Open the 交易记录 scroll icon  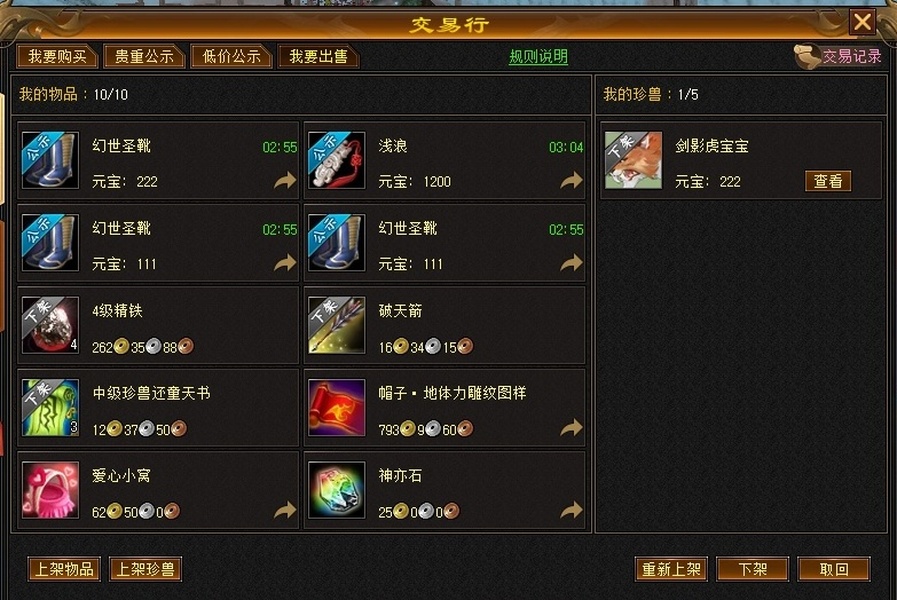pos(807,56)
